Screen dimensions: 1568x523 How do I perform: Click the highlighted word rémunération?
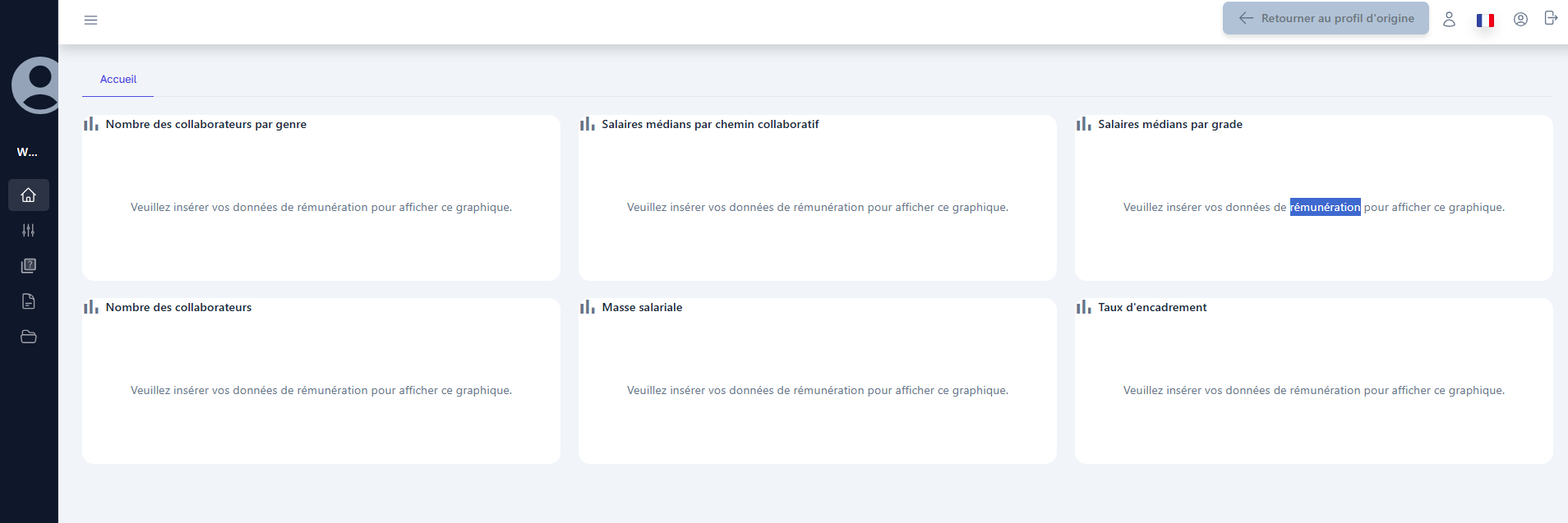pos(1325,207)
